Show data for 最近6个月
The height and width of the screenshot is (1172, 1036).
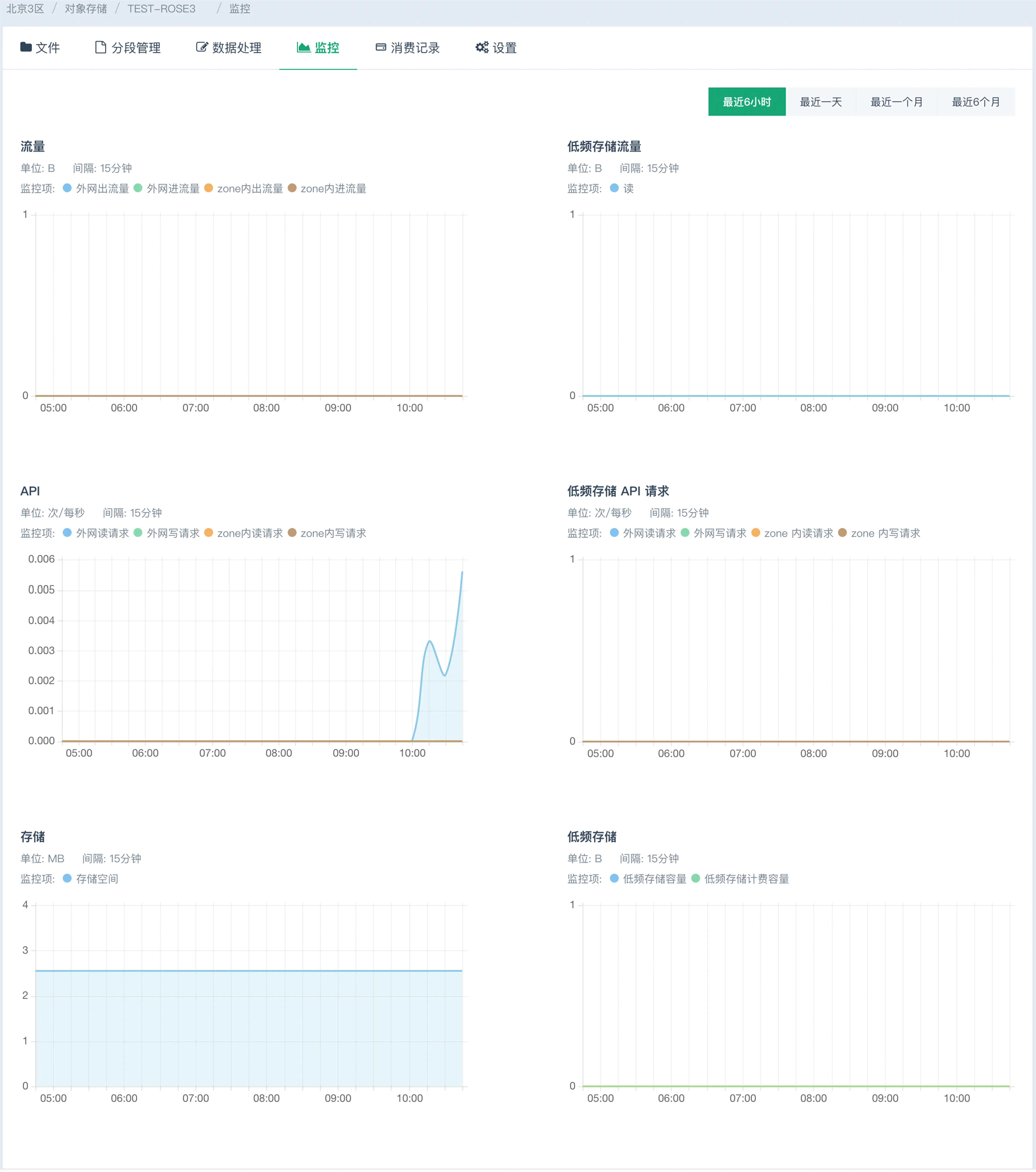pyautogui.click(x=976, y=102)
